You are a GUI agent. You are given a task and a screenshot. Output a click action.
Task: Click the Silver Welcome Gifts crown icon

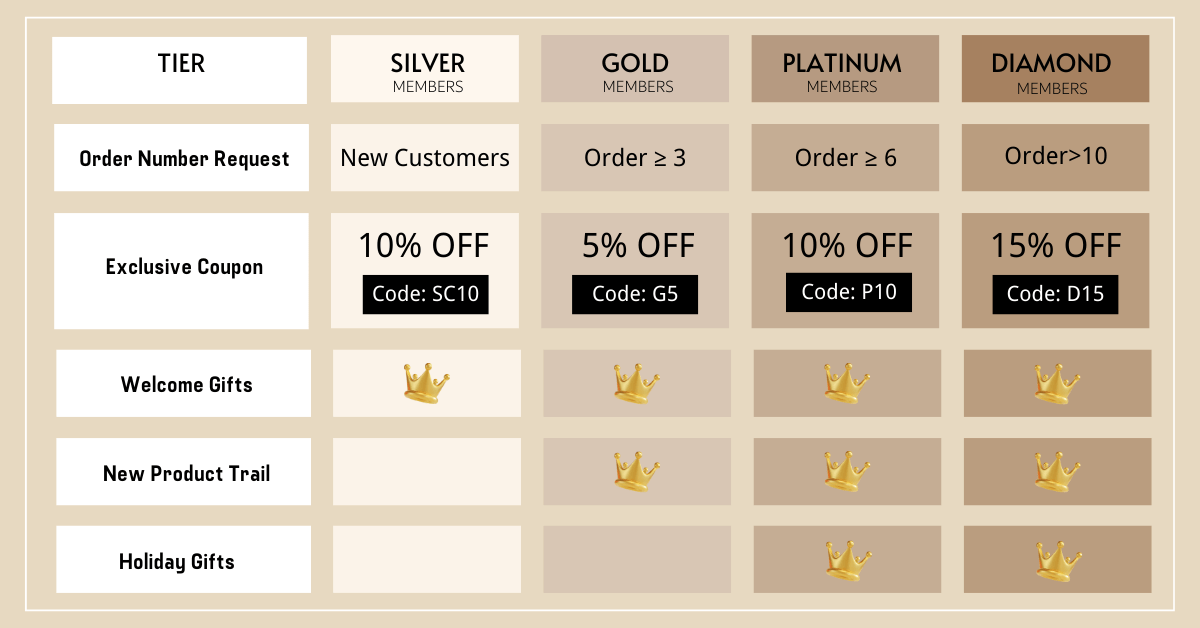[426, 383]
